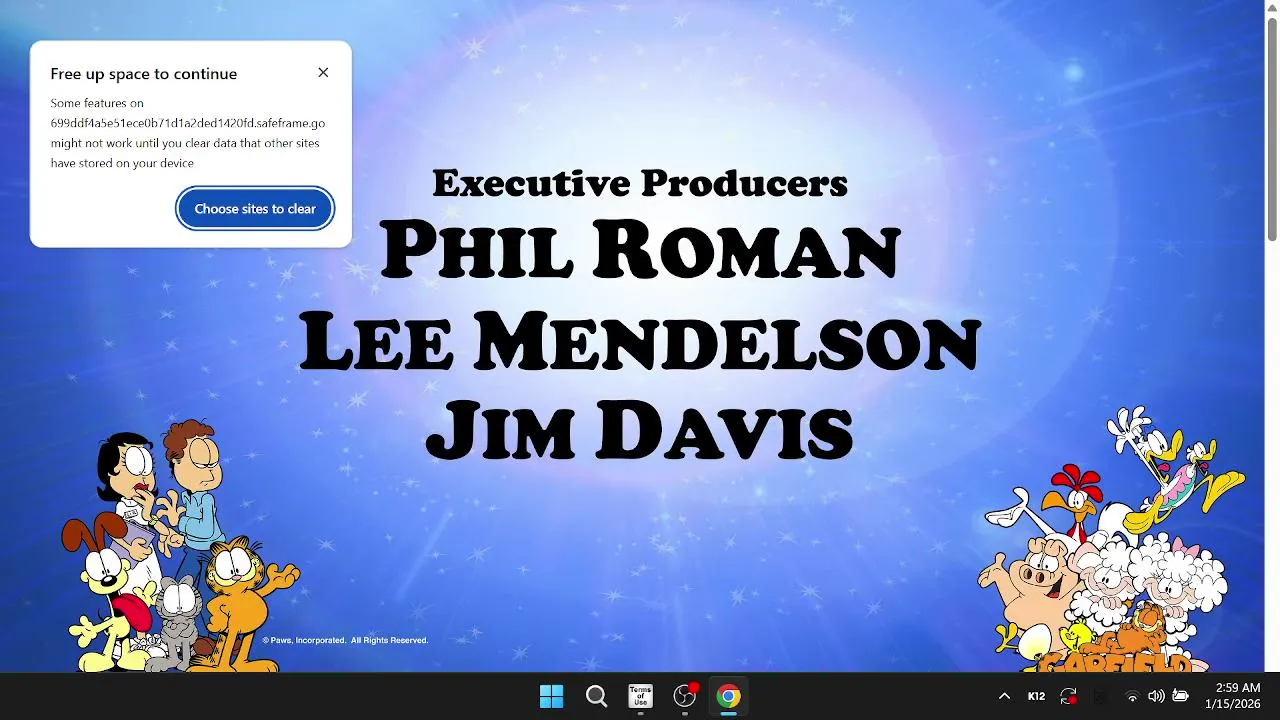Image resolution: width=1280 pixels, height=720 pixels.
Task: Click the volume speaker icon
Action: [1156, 696]
